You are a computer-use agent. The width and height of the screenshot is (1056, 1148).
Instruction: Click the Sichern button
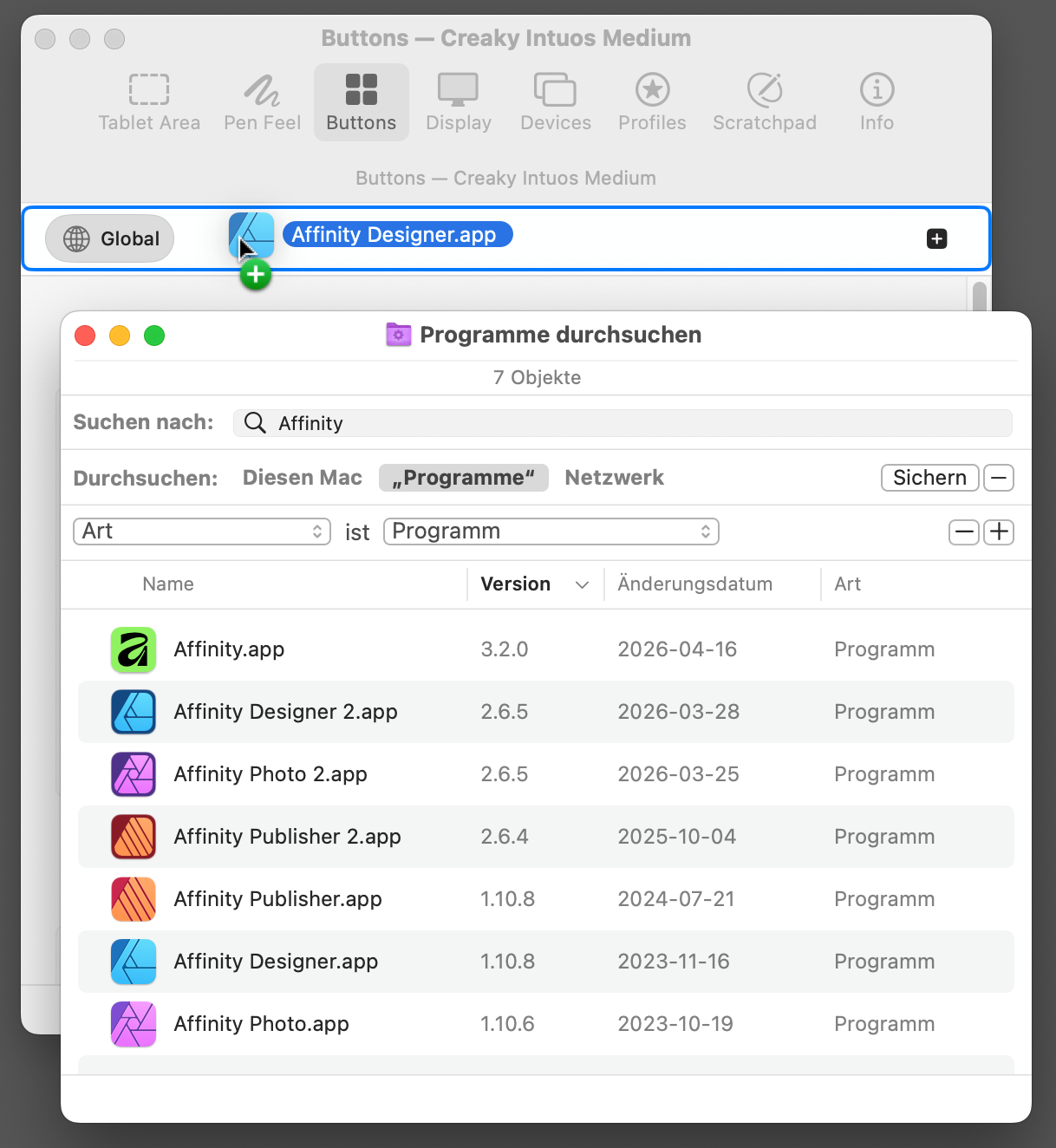tap(930, 478)
